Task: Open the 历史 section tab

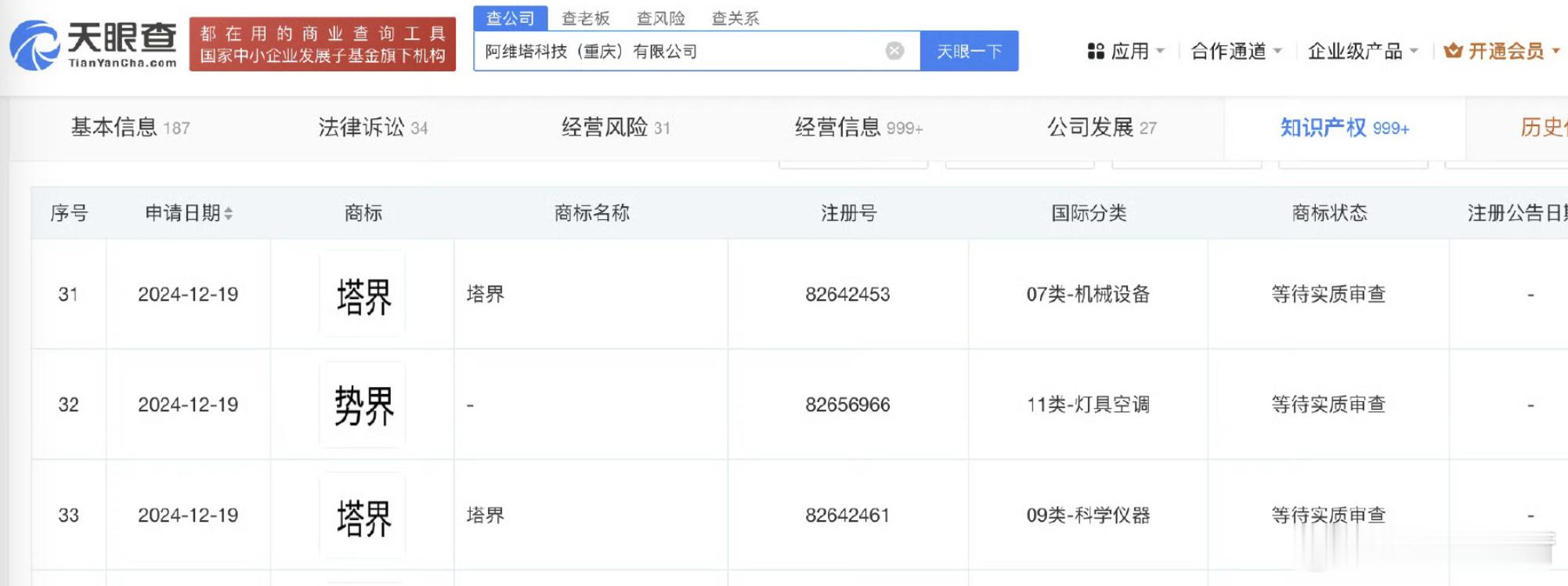Action: coord(1543,127)
